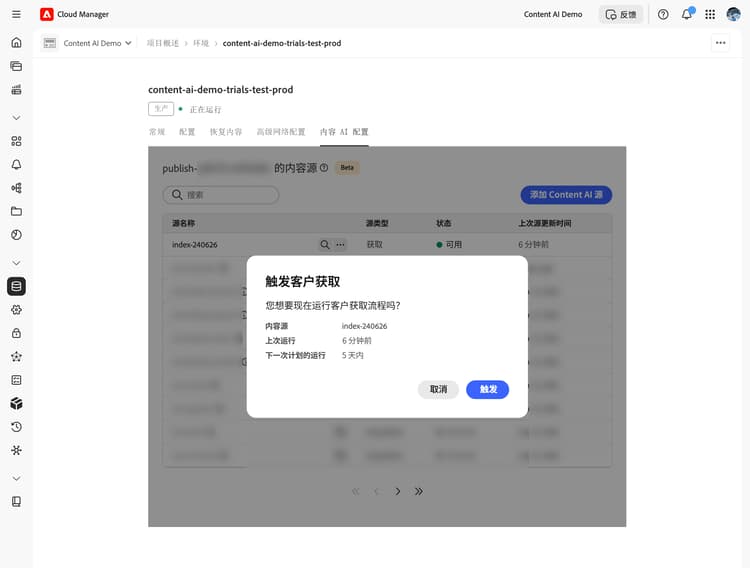The width and height of the screenshot is (750, 568).
Task: Collapse the first sidebar section chevron
Action: pyautogui.click(x=16, y=118)
